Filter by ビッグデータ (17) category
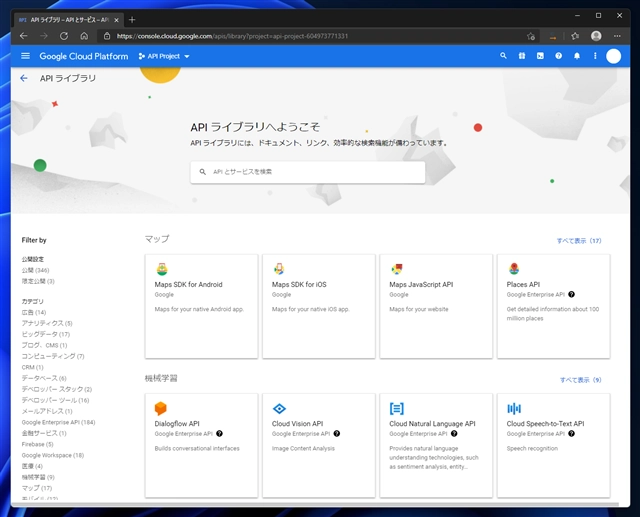The image size is (640, 517). [46, 334]
